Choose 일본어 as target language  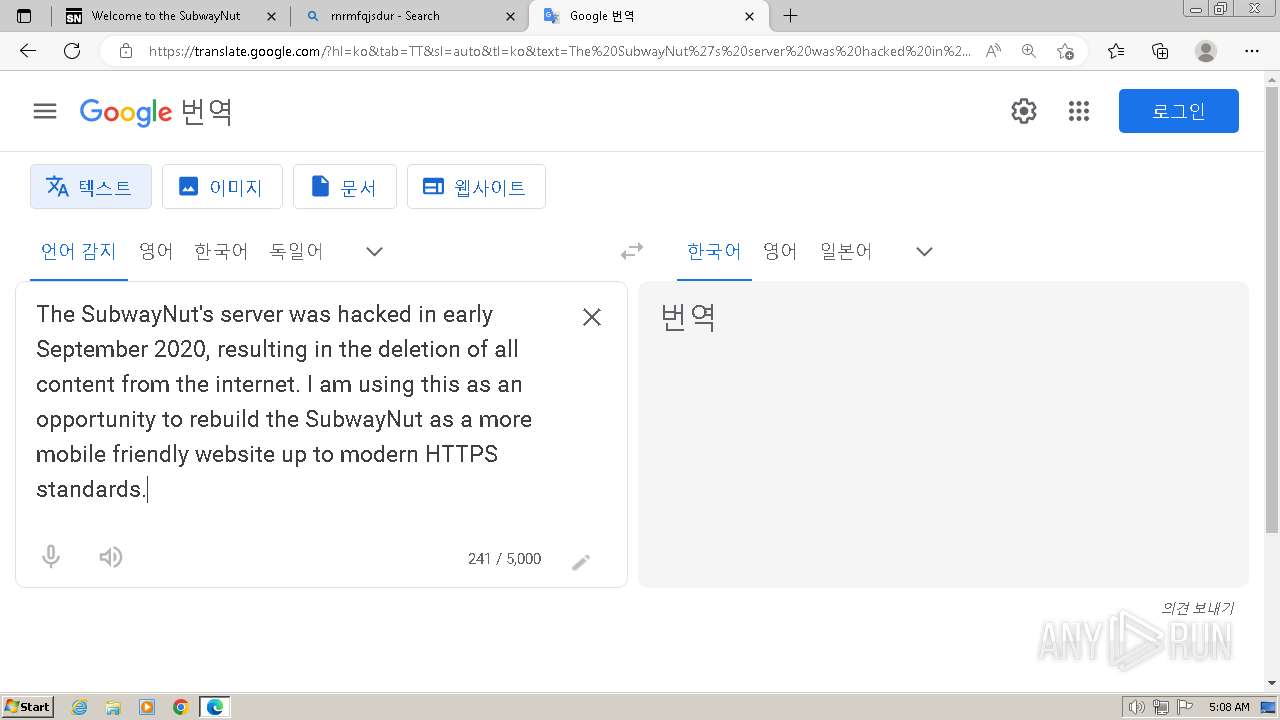tap(846, 251)
